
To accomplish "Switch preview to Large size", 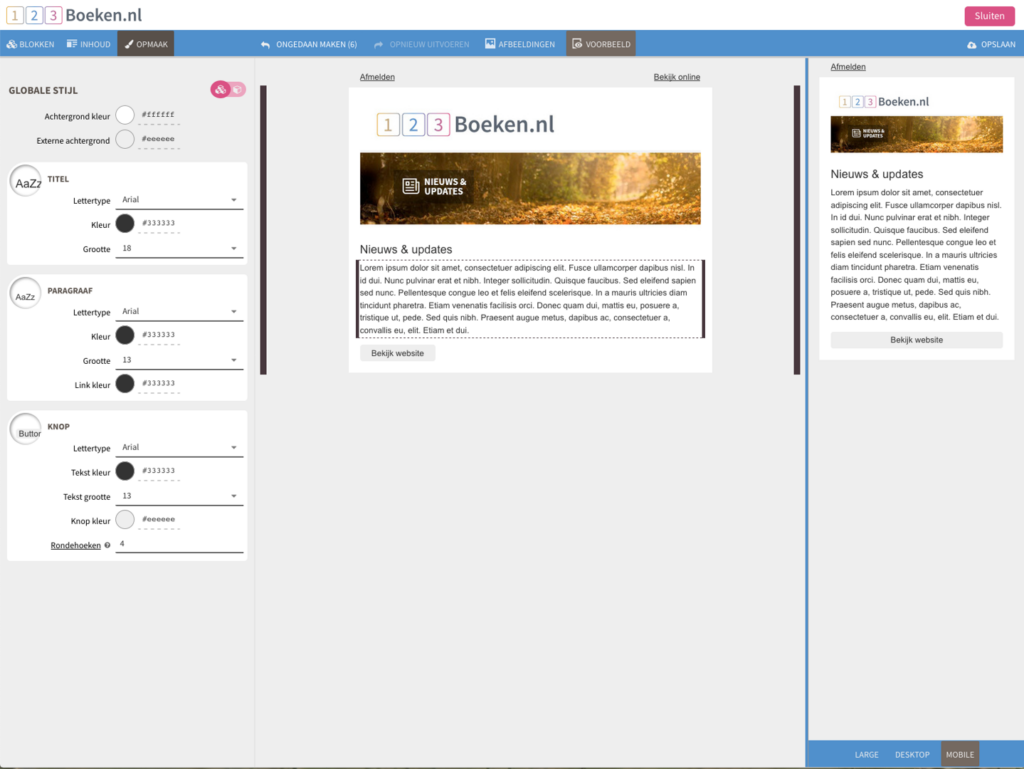I will coord(866,755).
